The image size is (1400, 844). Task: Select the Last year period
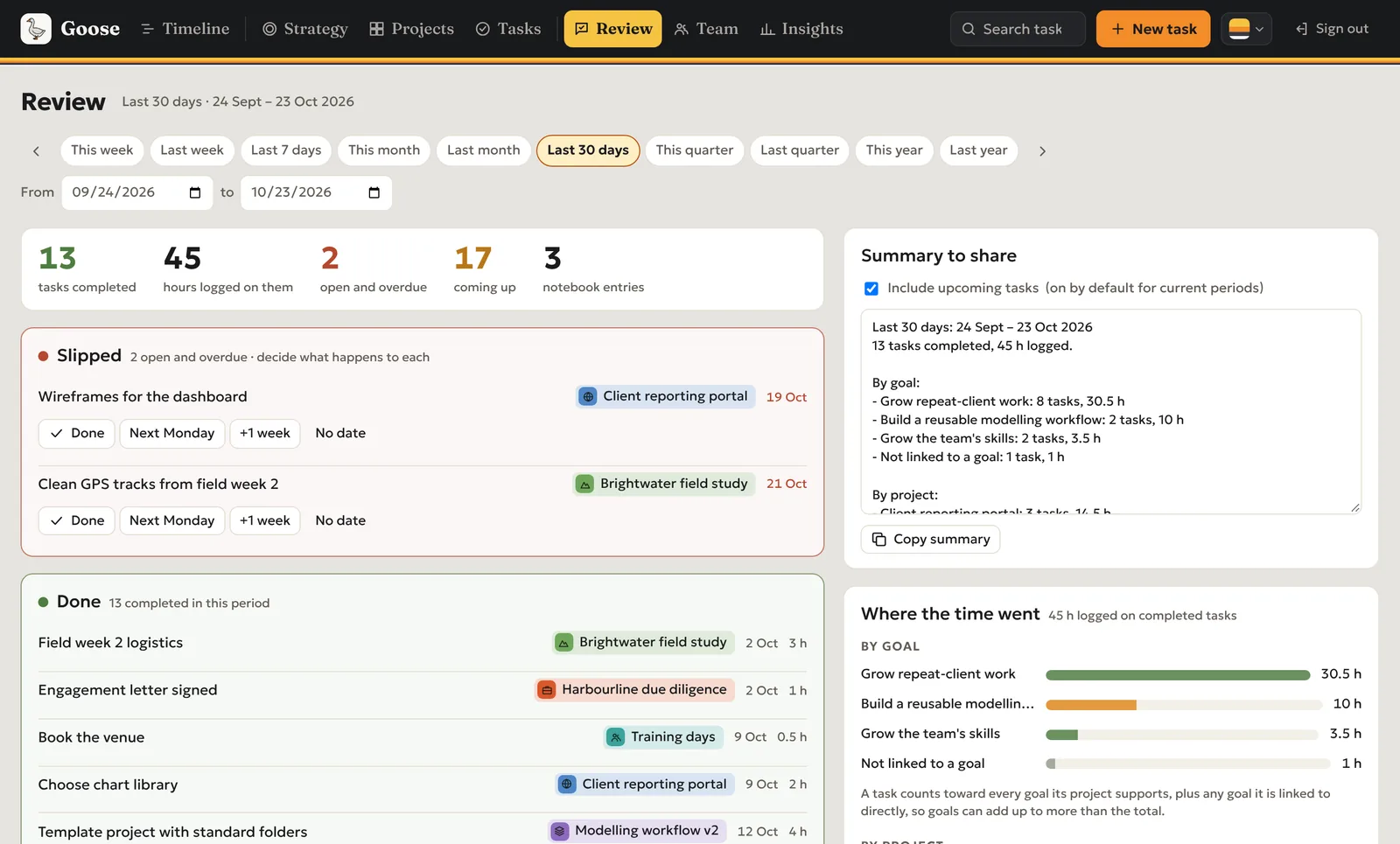978,150
